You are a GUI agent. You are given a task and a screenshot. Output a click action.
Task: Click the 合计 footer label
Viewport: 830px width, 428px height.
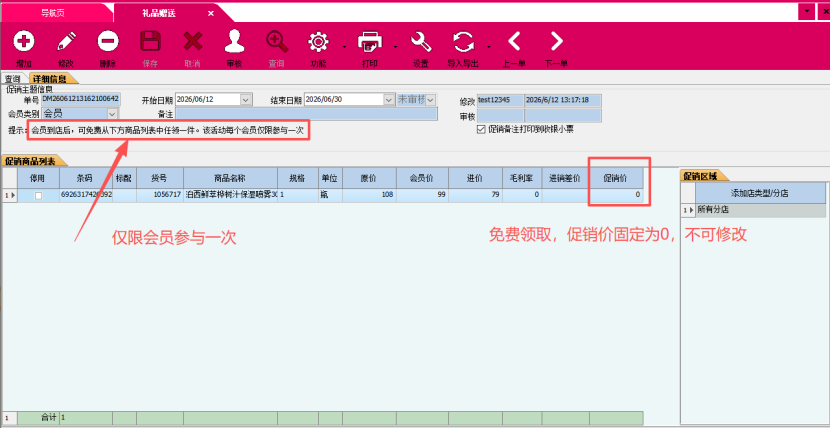[x=49, y=418]
